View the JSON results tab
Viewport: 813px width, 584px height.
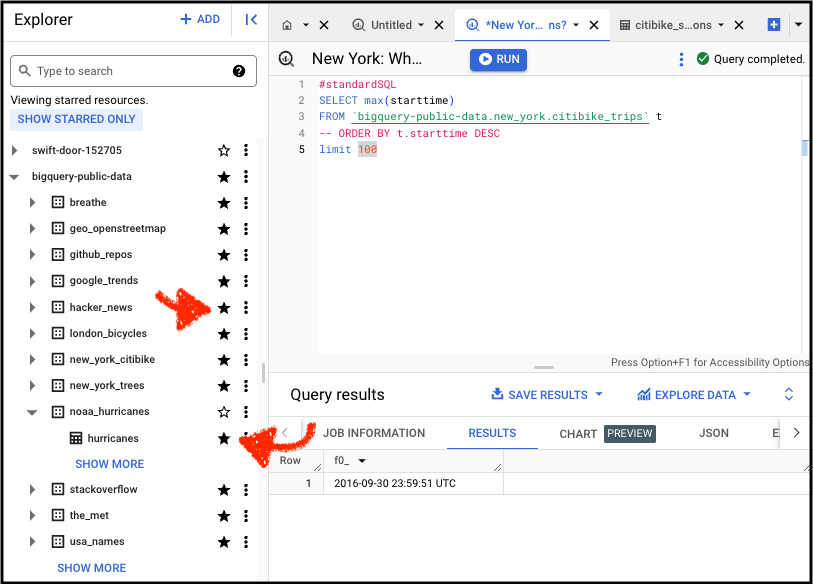pyautogui.click(x=713, y=433)
